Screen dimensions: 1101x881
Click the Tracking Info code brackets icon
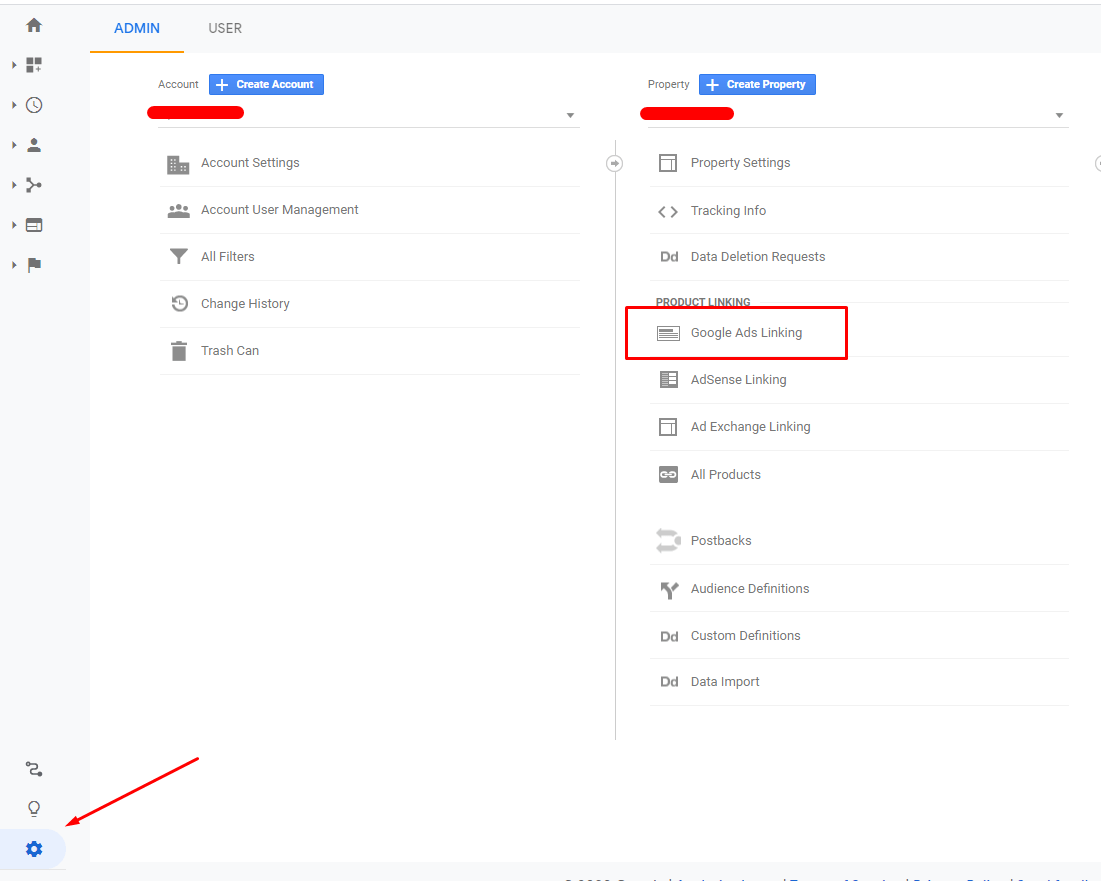point(668,211)
